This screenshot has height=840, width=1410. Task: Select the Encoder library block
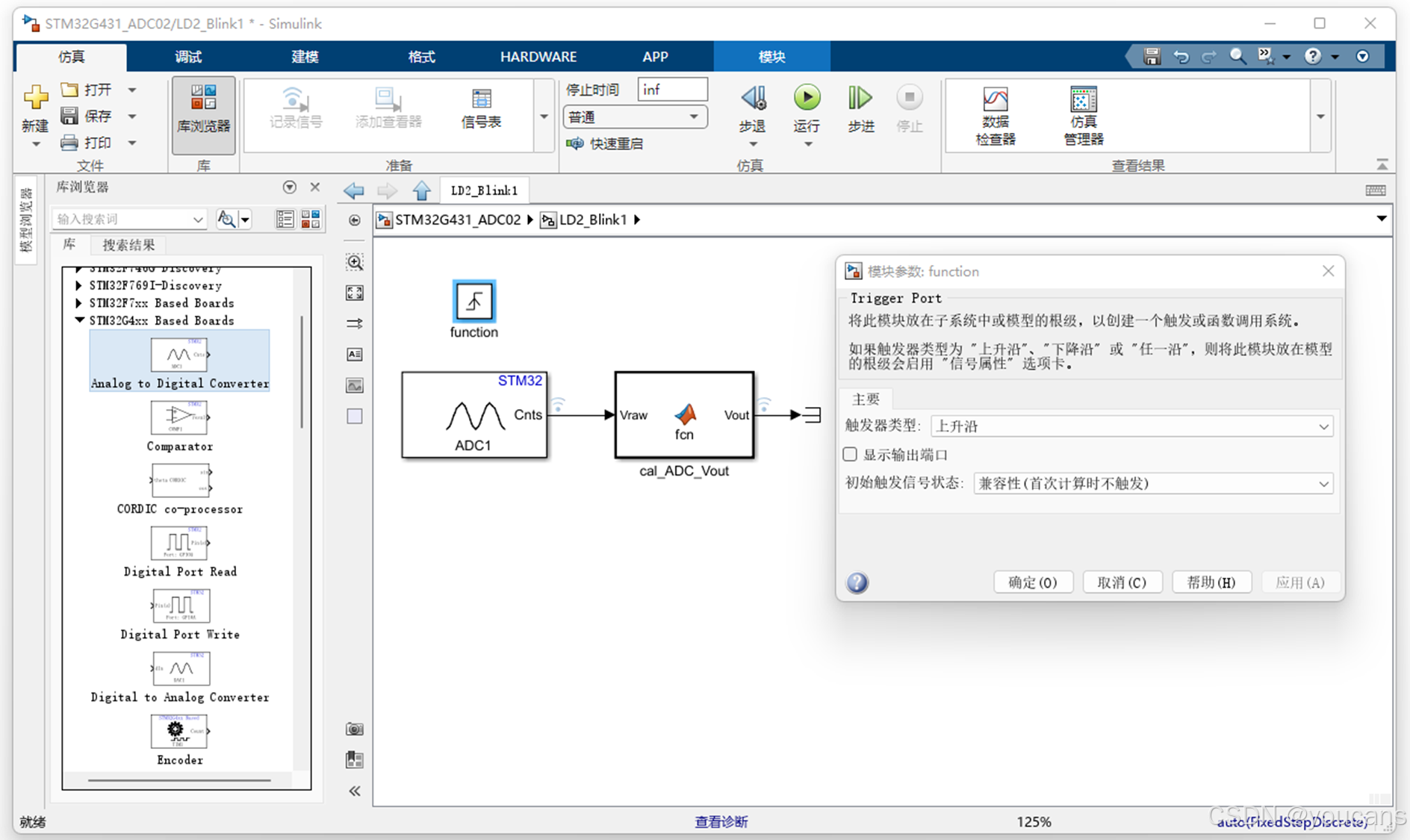click(179, 739)
